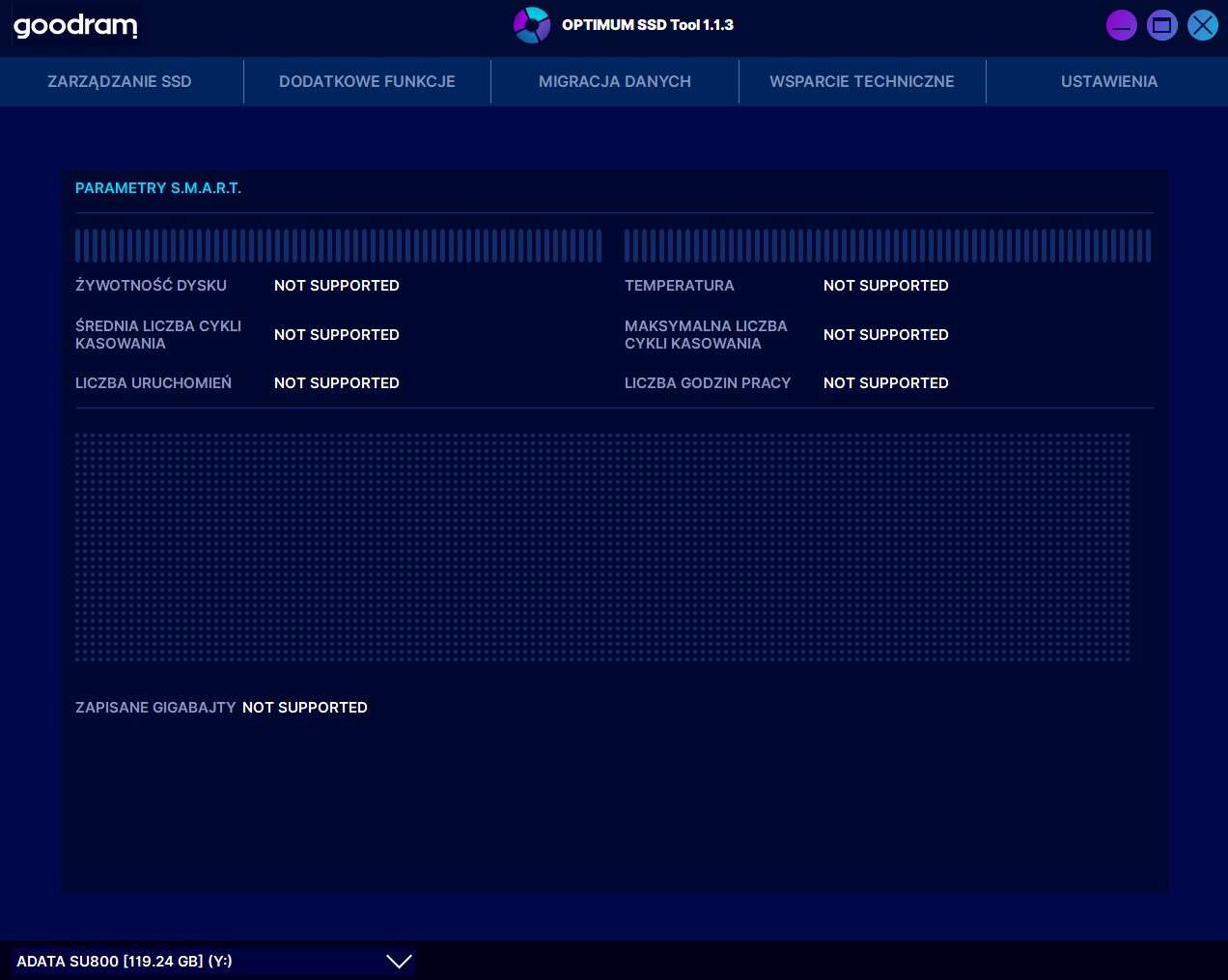Select the WSPARCIE TECHNICZNE tab
Viewport: 1228px width, 980px height.
861,81
